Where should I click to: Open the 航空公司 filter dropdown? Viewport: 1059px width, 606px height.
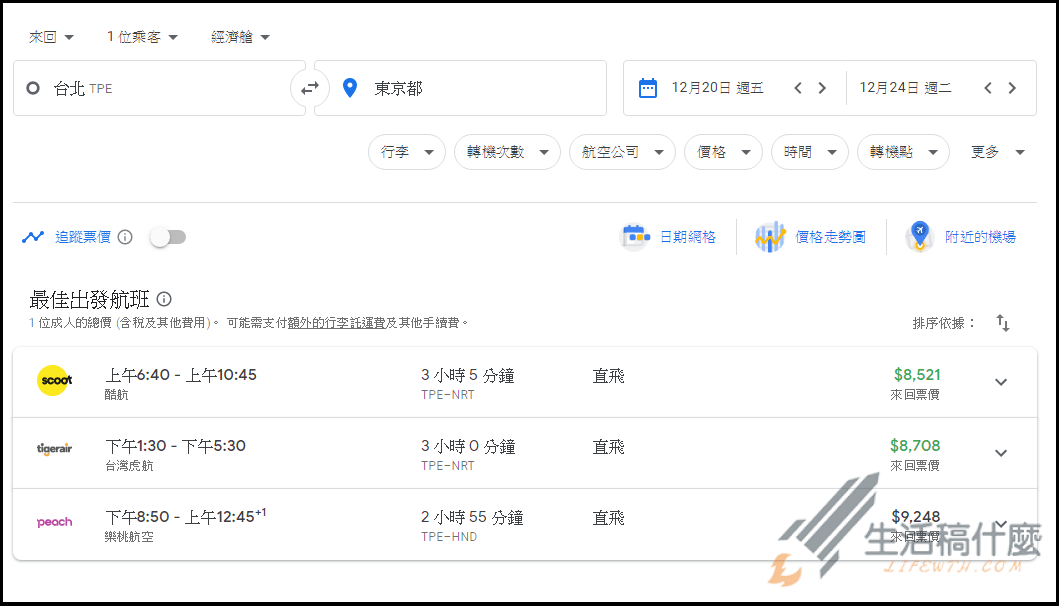(622, 152)
